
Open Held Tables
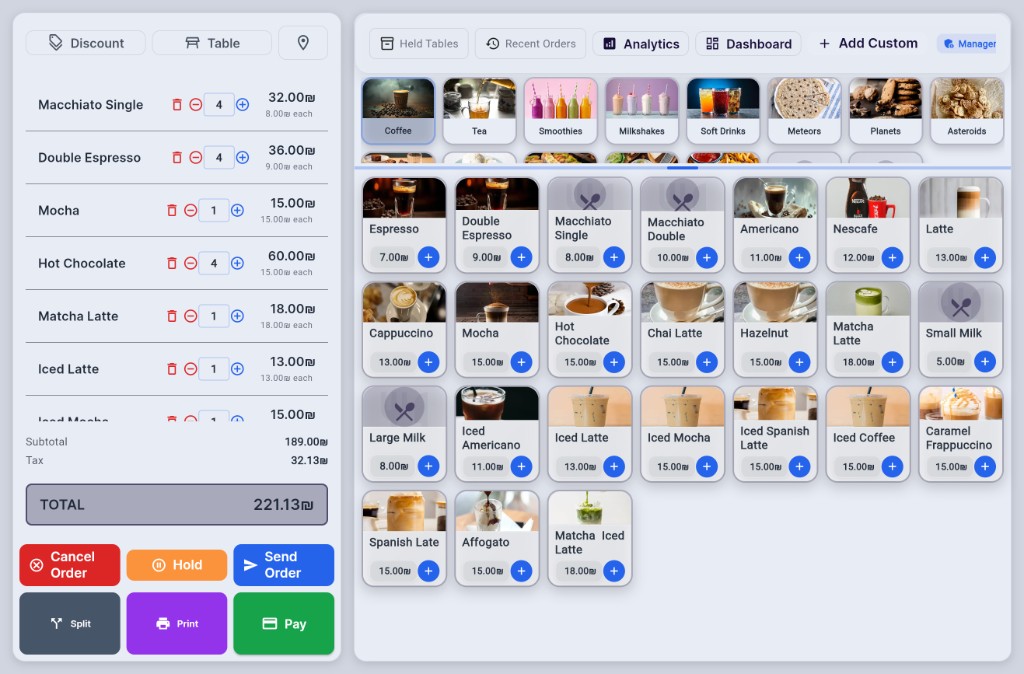(419, 44)
